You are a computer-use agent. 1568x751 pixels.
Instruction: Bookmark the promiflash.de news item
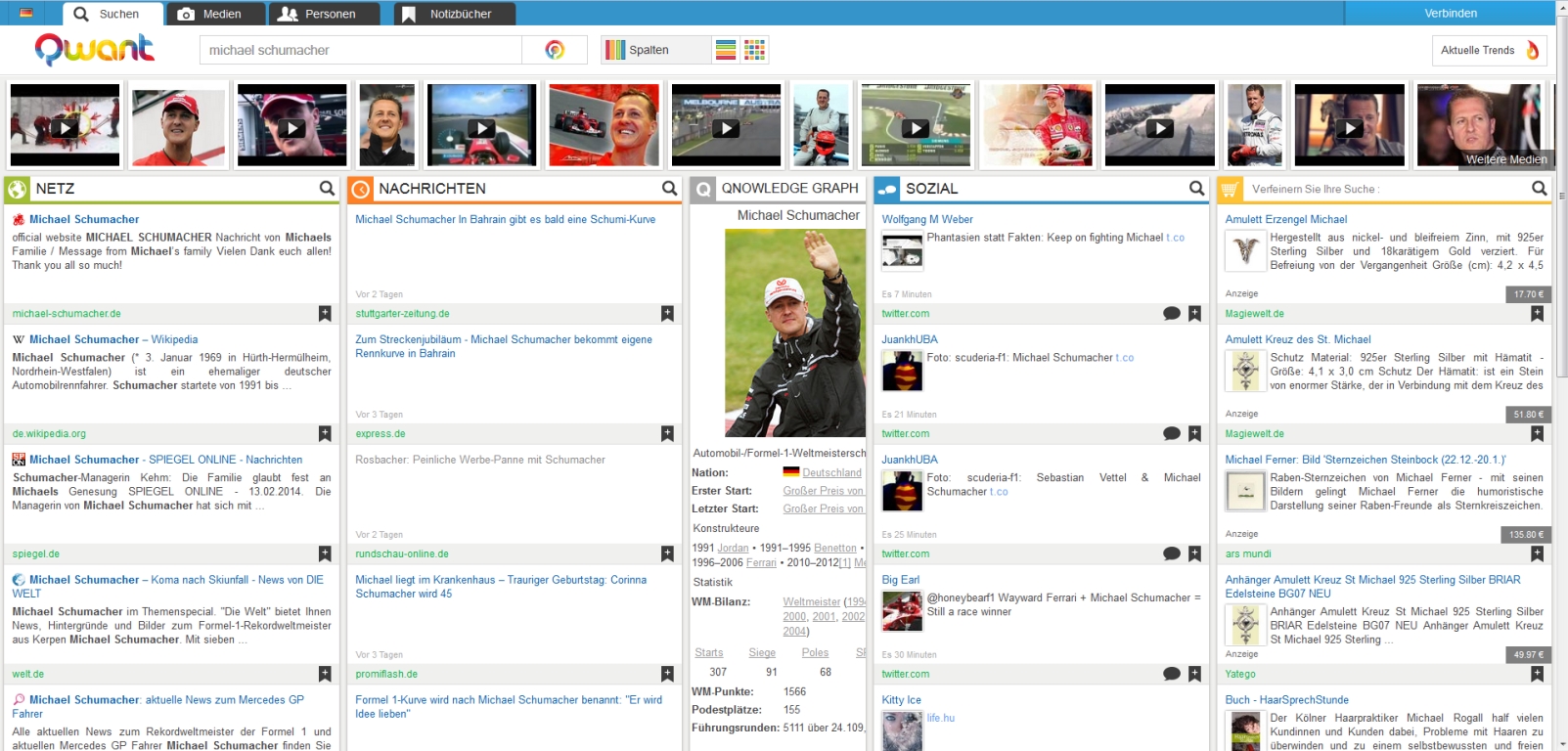(x=667, y=675)
